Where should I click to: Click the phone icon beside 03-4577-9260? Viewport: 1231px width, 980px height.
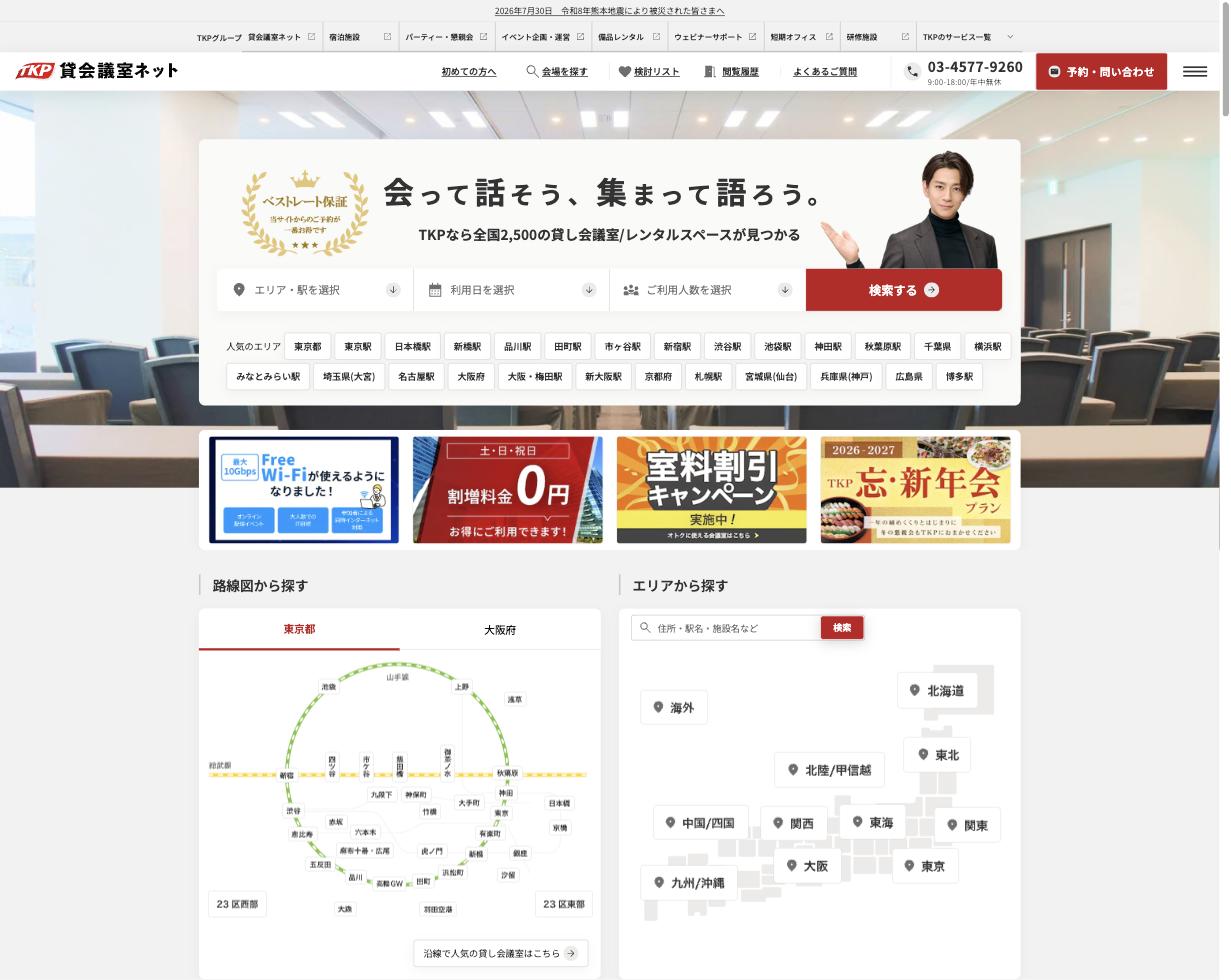tap(912, 72)
